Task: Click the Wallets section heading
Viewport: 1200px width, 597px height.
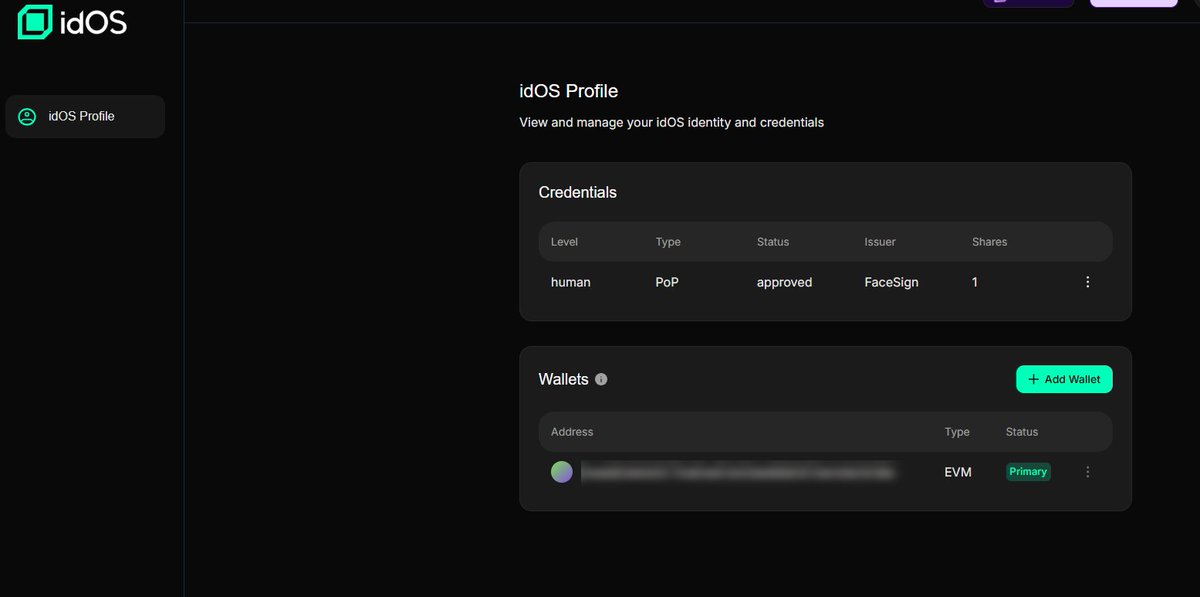Action: click(x=564, y=379)
